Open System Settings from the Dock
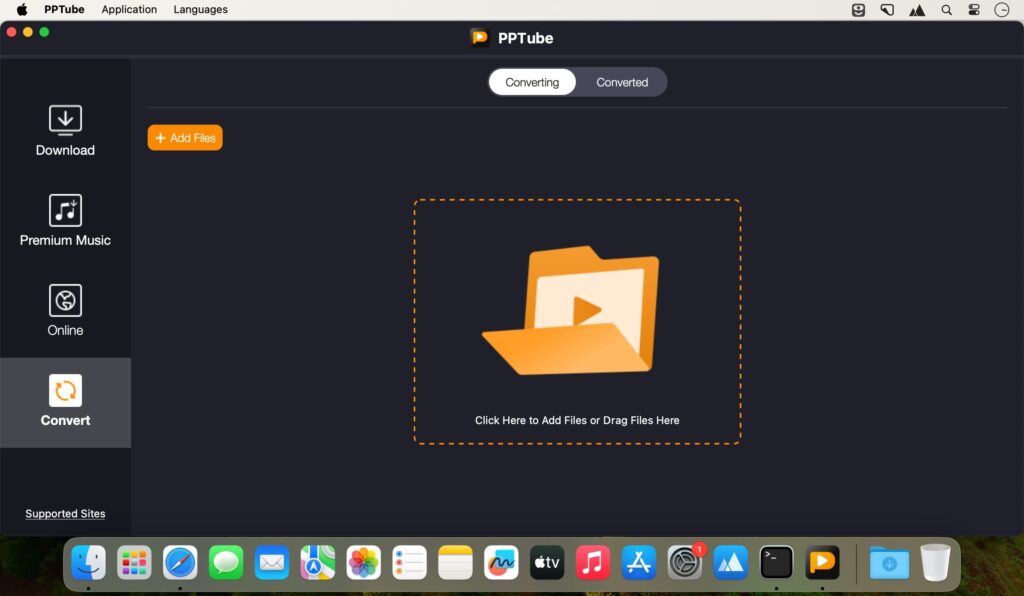Viewport: 1024px width, 596px height. point(685,562)
